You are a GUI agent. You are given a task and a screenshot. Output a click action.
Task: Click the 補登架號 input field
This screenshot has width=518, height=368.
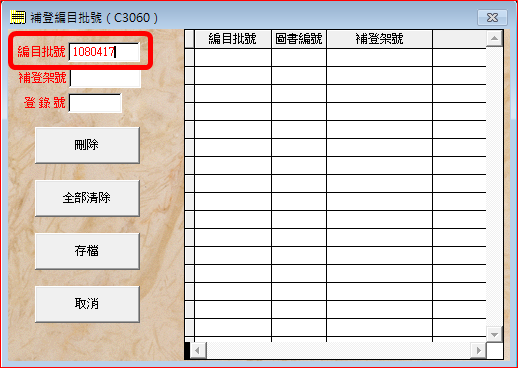pos(105,79)
